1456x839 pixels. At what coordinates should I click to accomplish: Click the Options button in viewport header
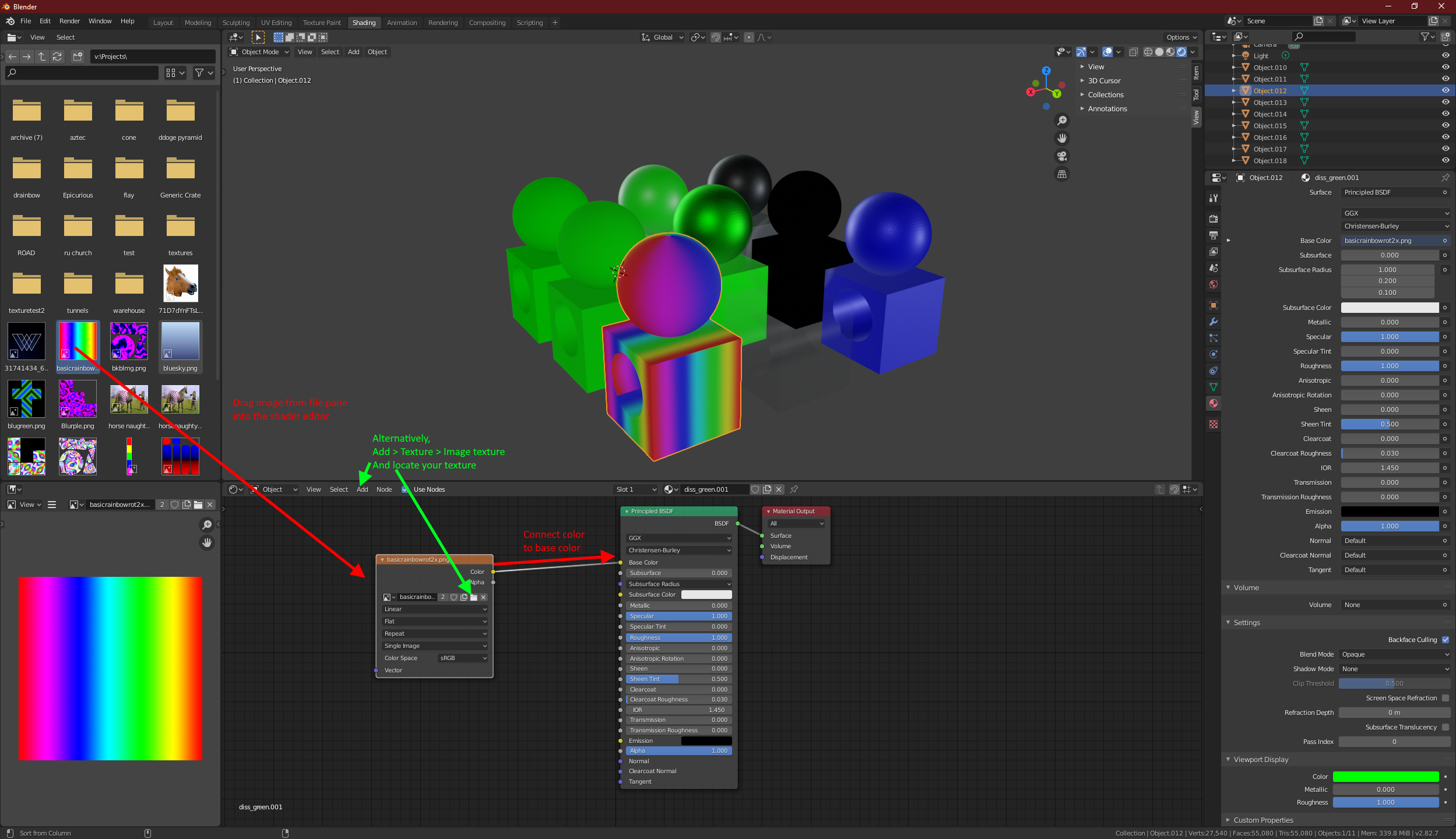[x=1181, y=37]
